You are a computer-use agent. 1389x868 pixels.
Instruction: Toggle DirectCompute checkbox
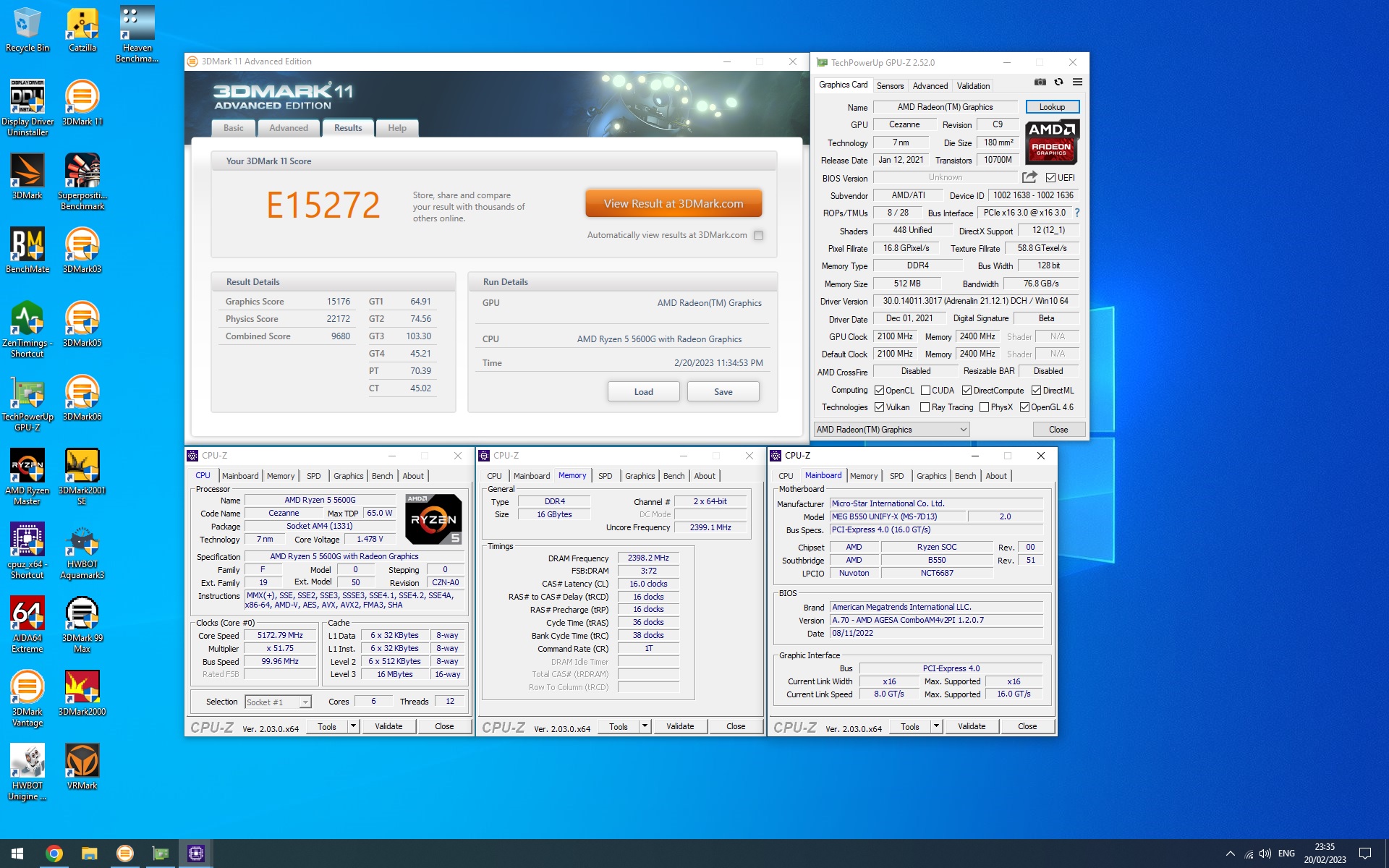[x=967, y=391]
